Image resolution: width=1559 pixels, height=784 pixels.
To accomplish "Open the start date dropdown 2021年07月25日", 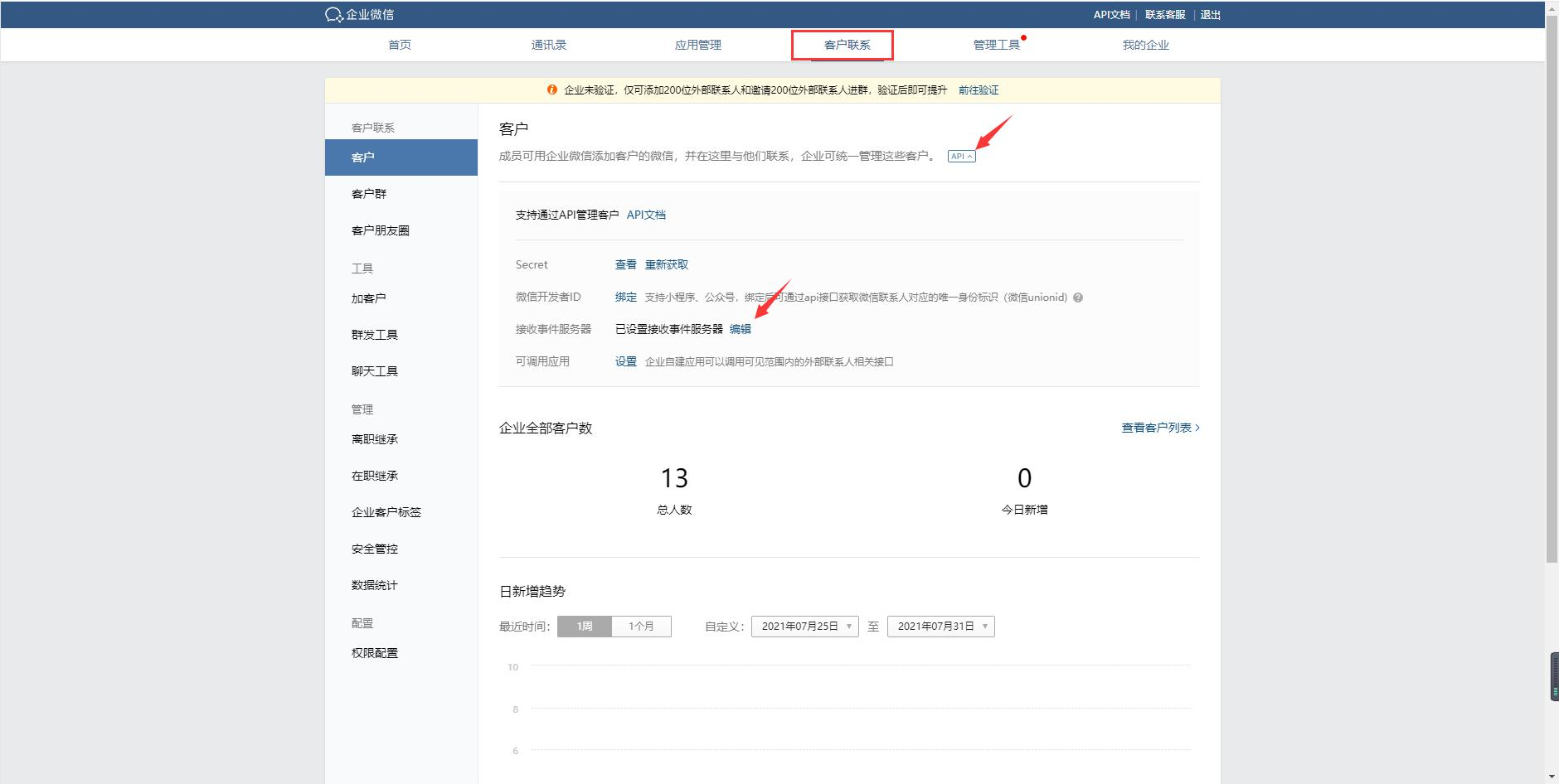I will click(x=804, y=627).
